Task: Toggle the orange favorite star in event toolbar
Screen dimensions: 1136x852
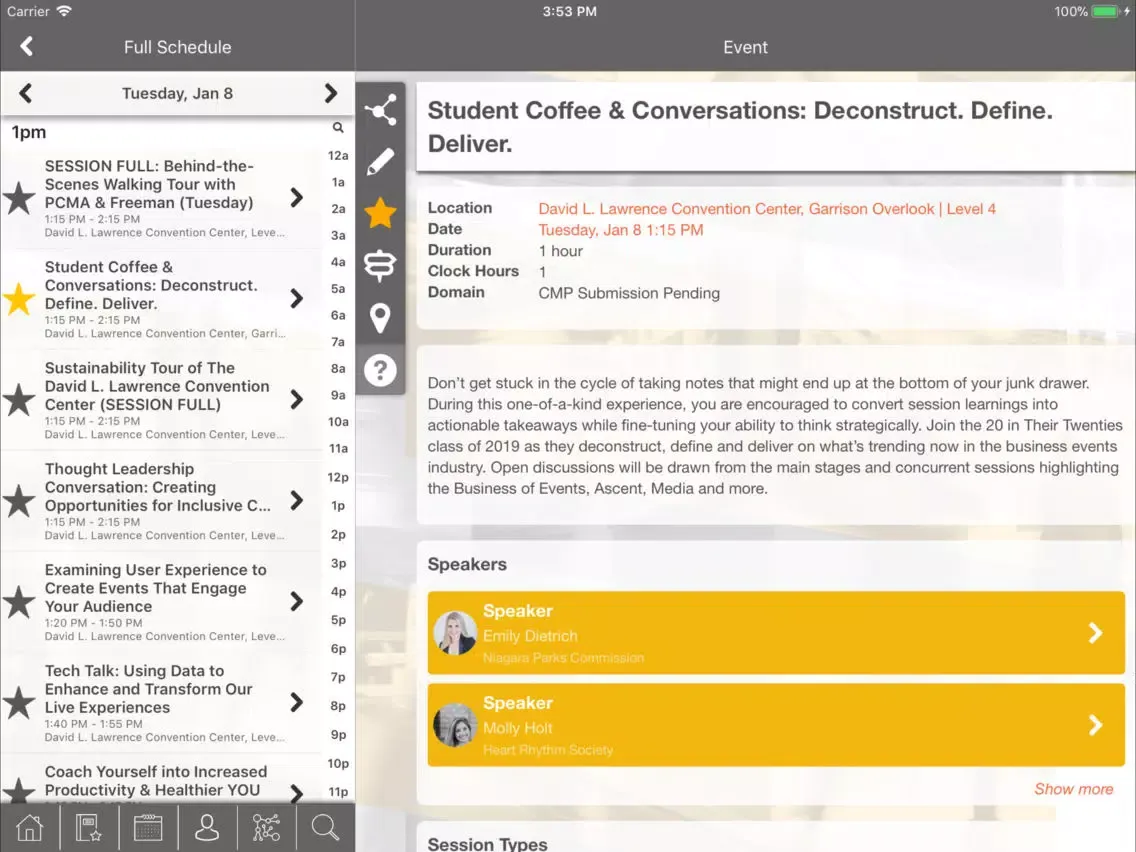Action: 380,213
